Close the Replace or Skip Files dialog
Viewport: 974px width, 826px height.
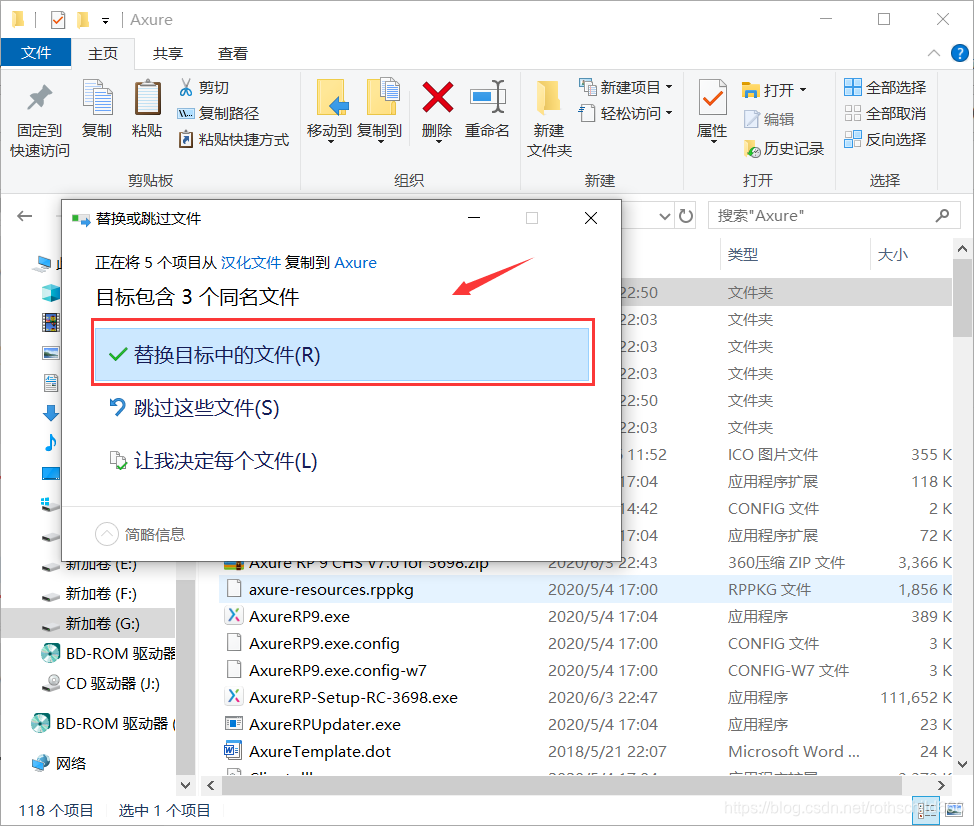591,218
